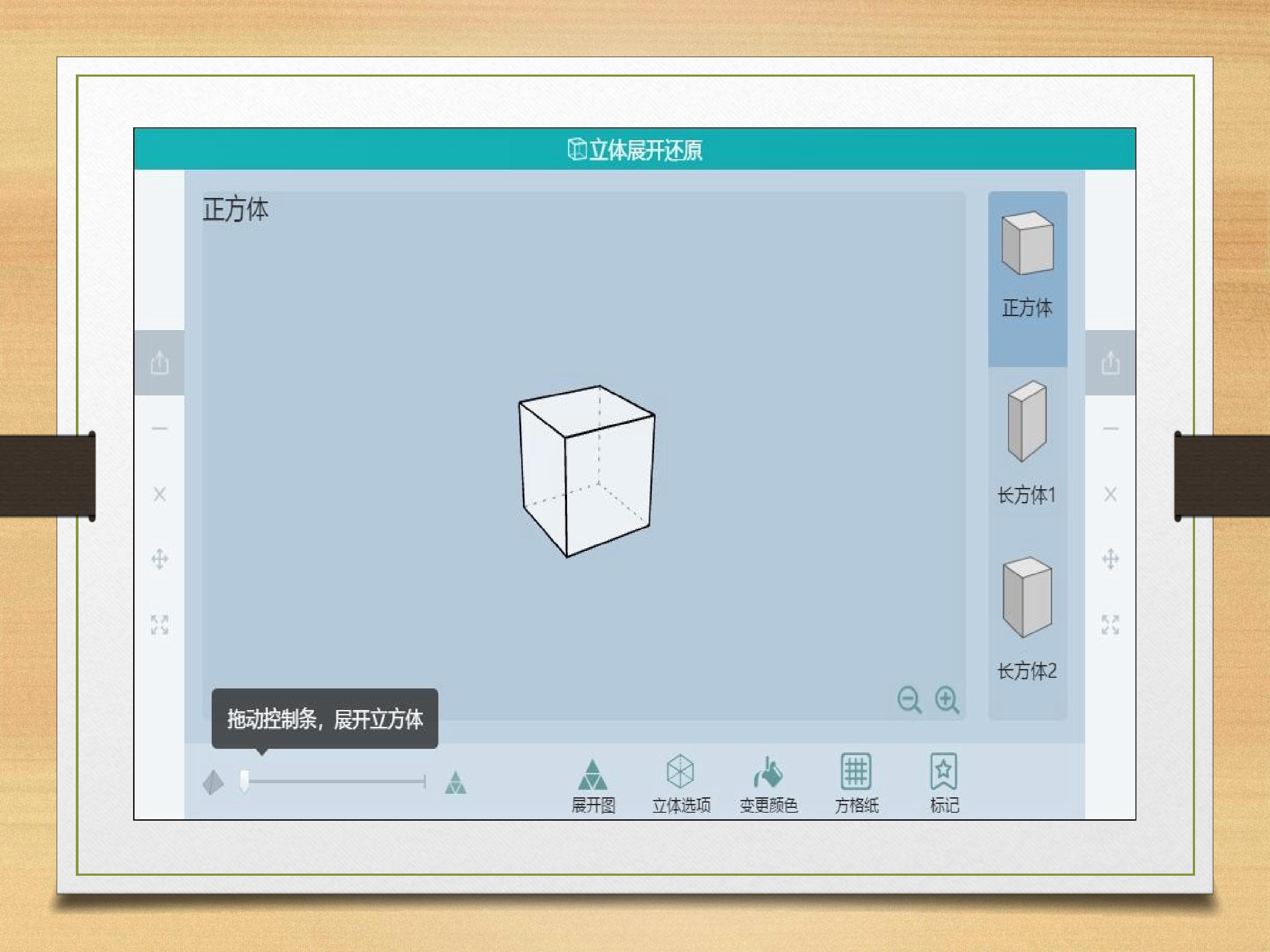The height and width of the screenshot is (952, 1270).
Task: Click the left sidebar move arrows icon
Action: click(x=160, y=559)
